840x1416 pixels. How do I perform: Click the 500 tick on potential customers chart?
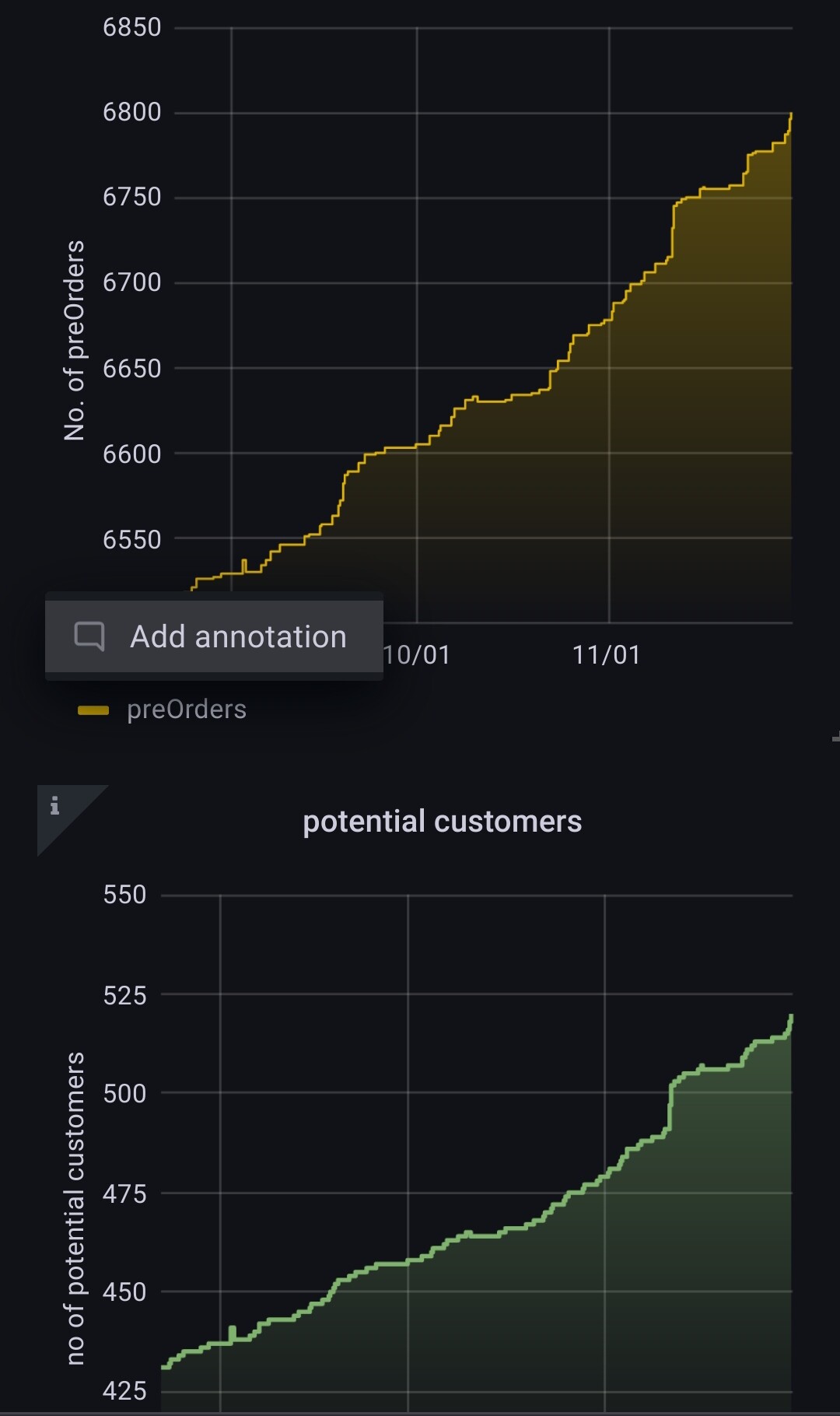click(x=124, y=1093)
